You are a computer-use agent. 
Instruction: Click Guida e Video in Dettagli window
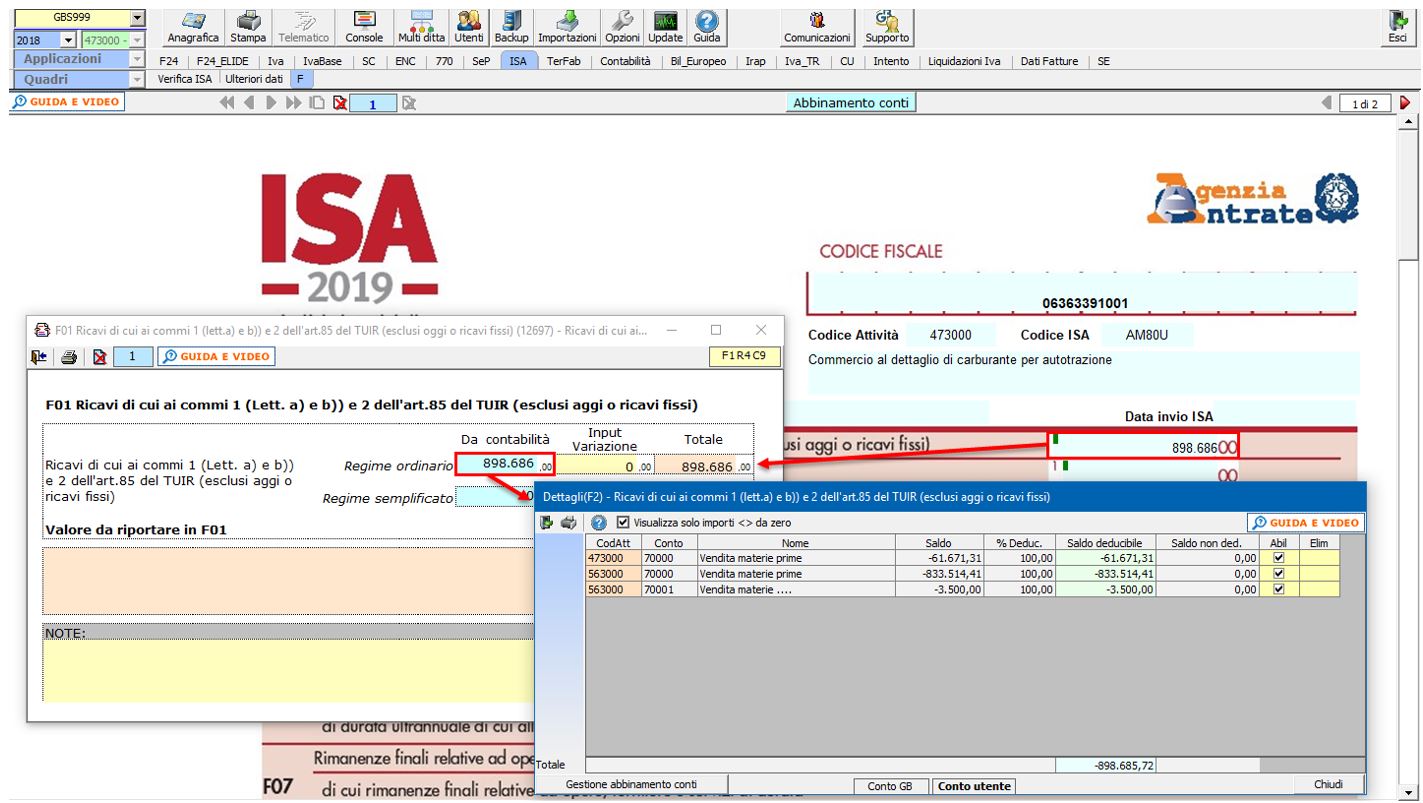[1305, 522]
